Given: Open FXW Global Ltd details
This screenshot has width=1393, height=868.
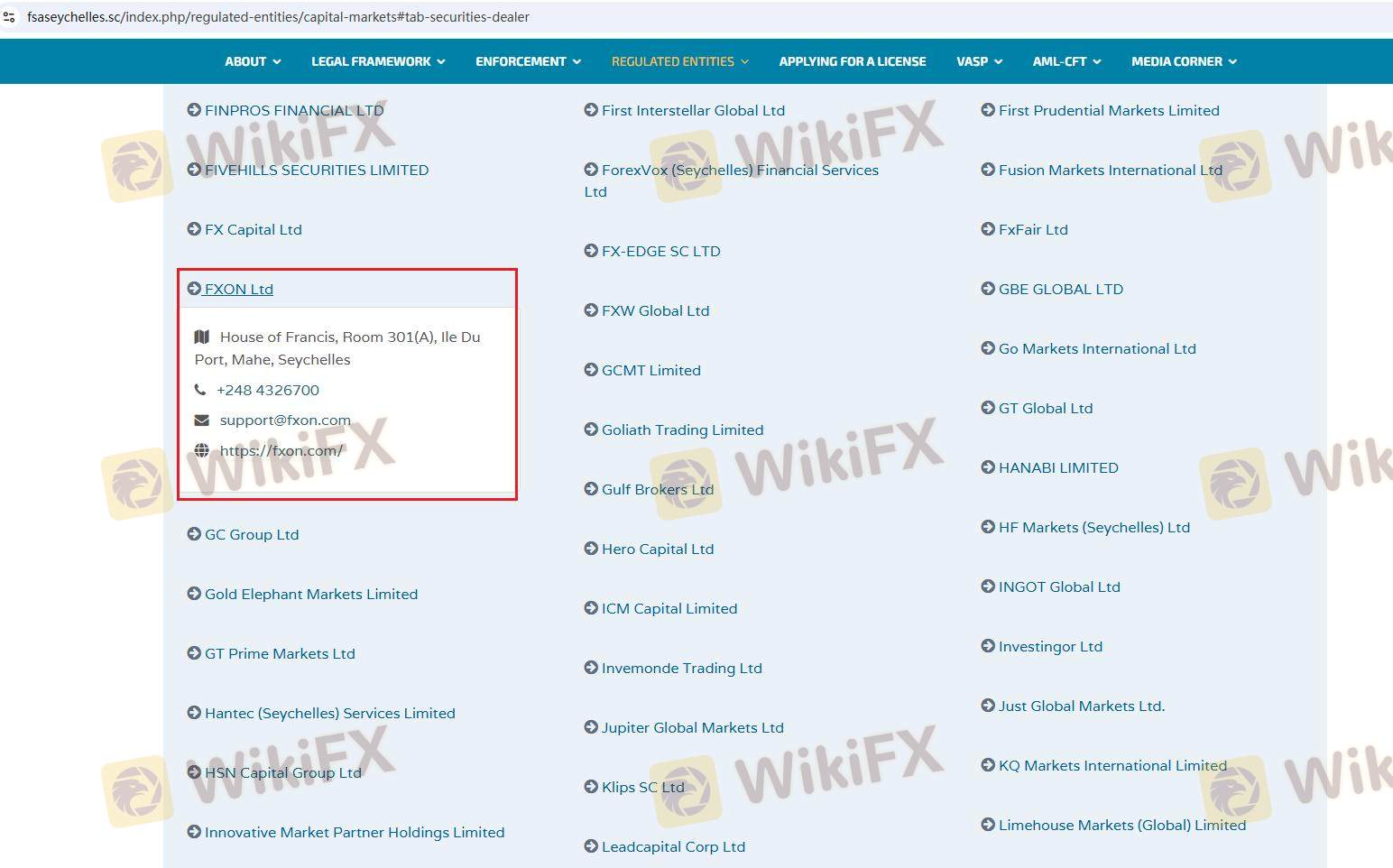Looking at the screenshot, I should 647,310.
